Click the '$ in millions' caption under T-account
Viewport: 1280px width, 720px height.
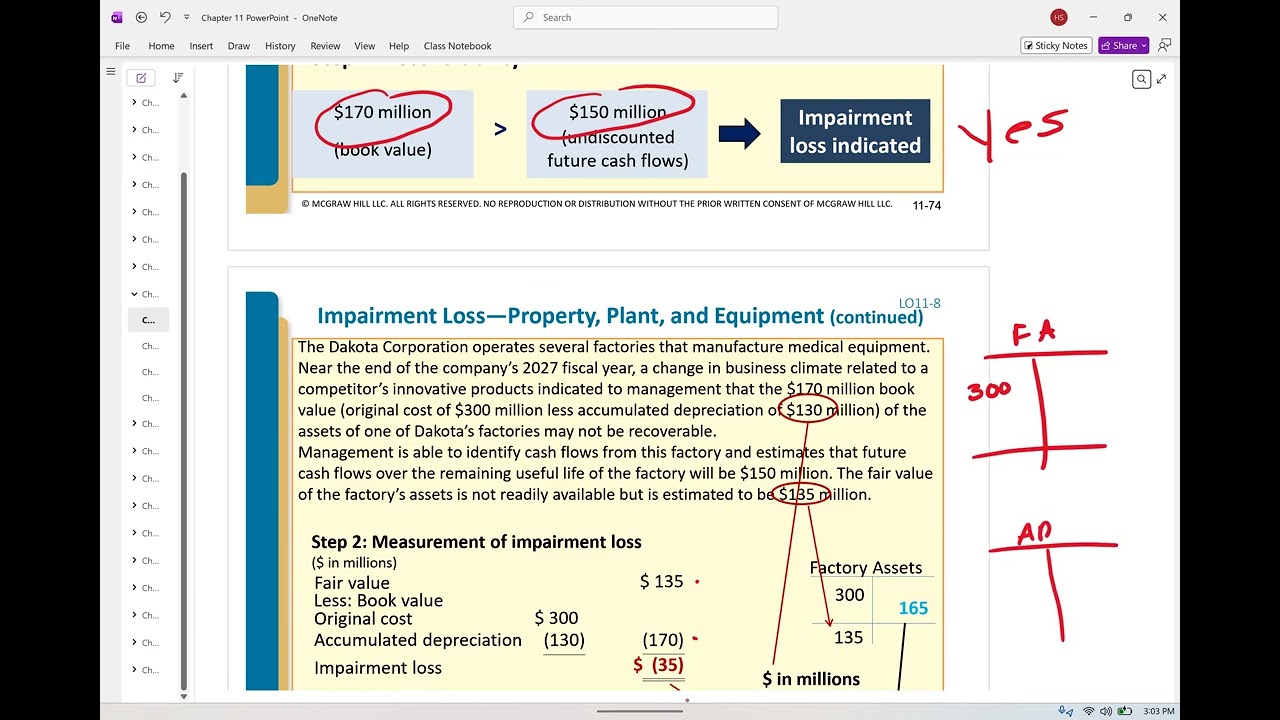pyautogui.click(x=811, y=679)
